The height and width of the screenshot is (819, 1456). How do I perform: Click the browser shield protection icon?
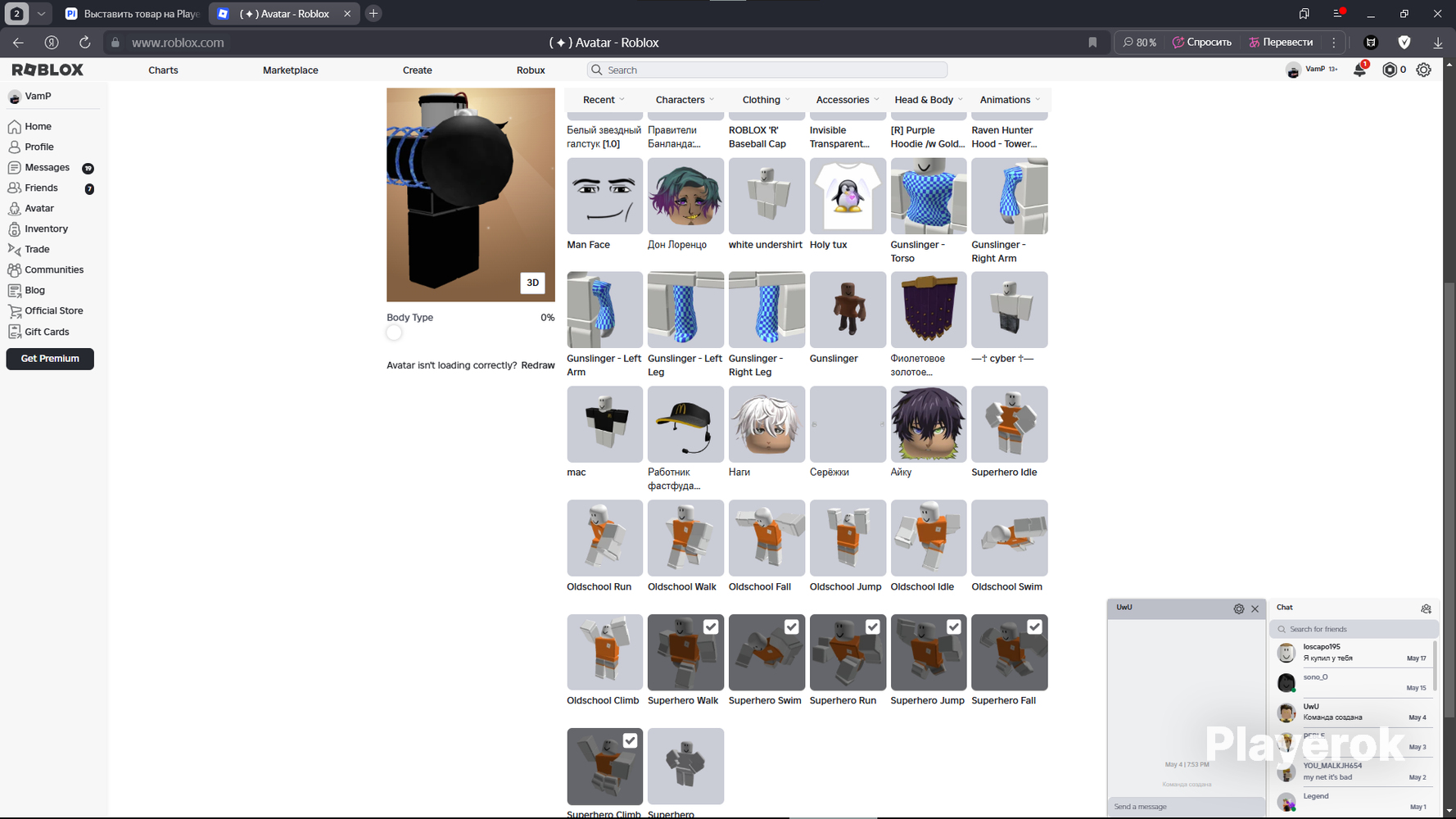tap(1404, 43)
